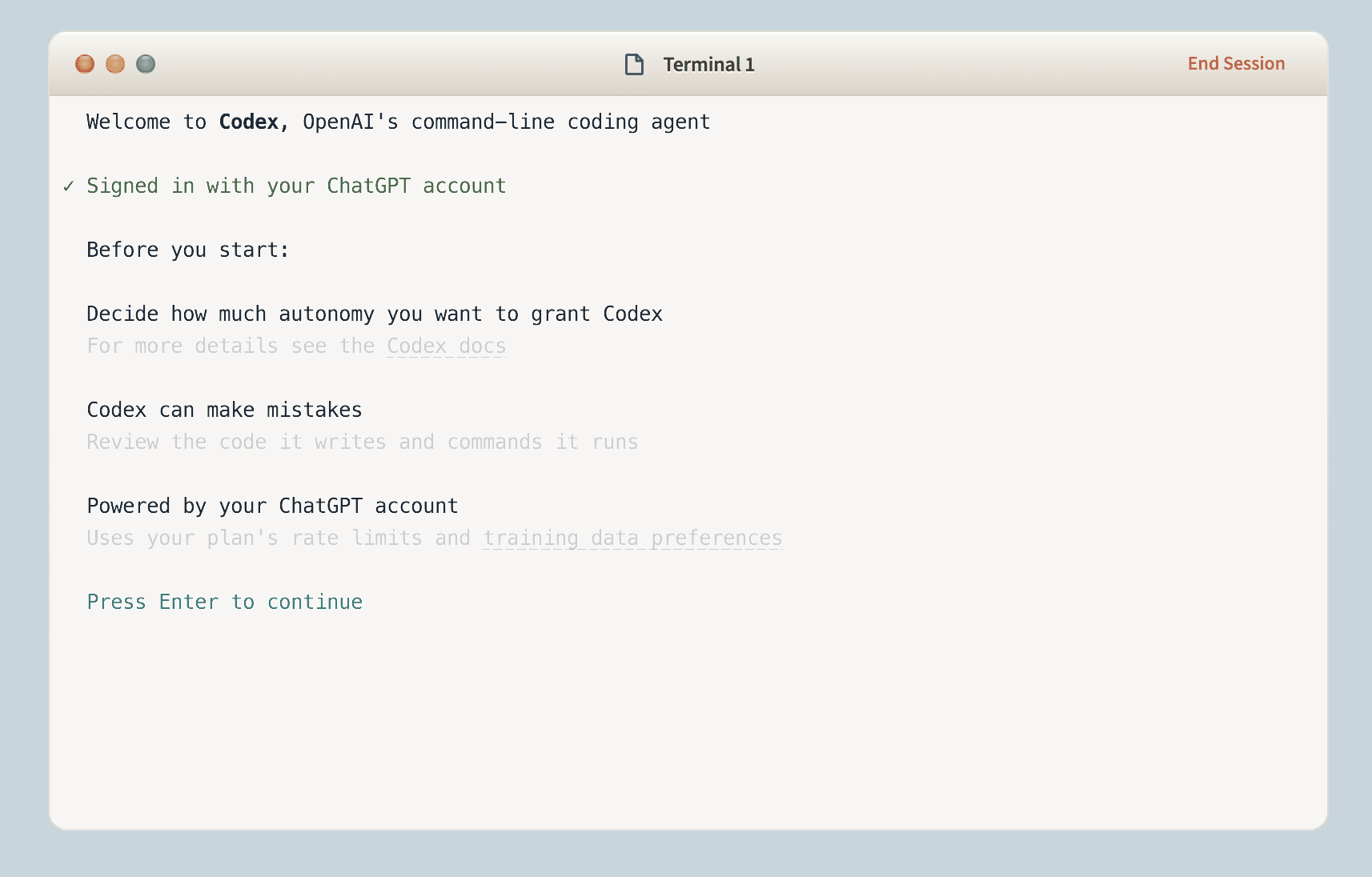Open the Codex docs link
The width and height of the screenshot is (1372, 877).
pos(447,346)
